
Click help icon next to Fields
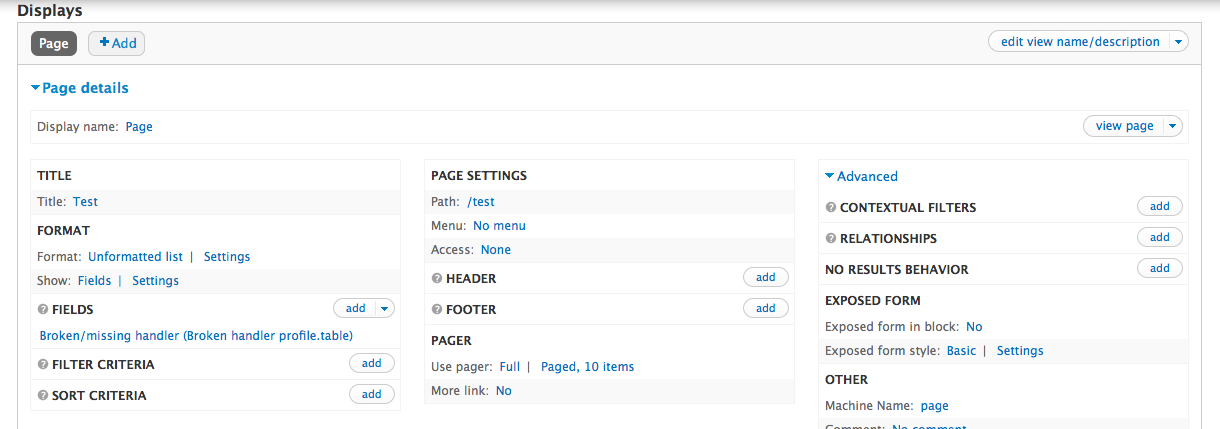tap(43, 310)
